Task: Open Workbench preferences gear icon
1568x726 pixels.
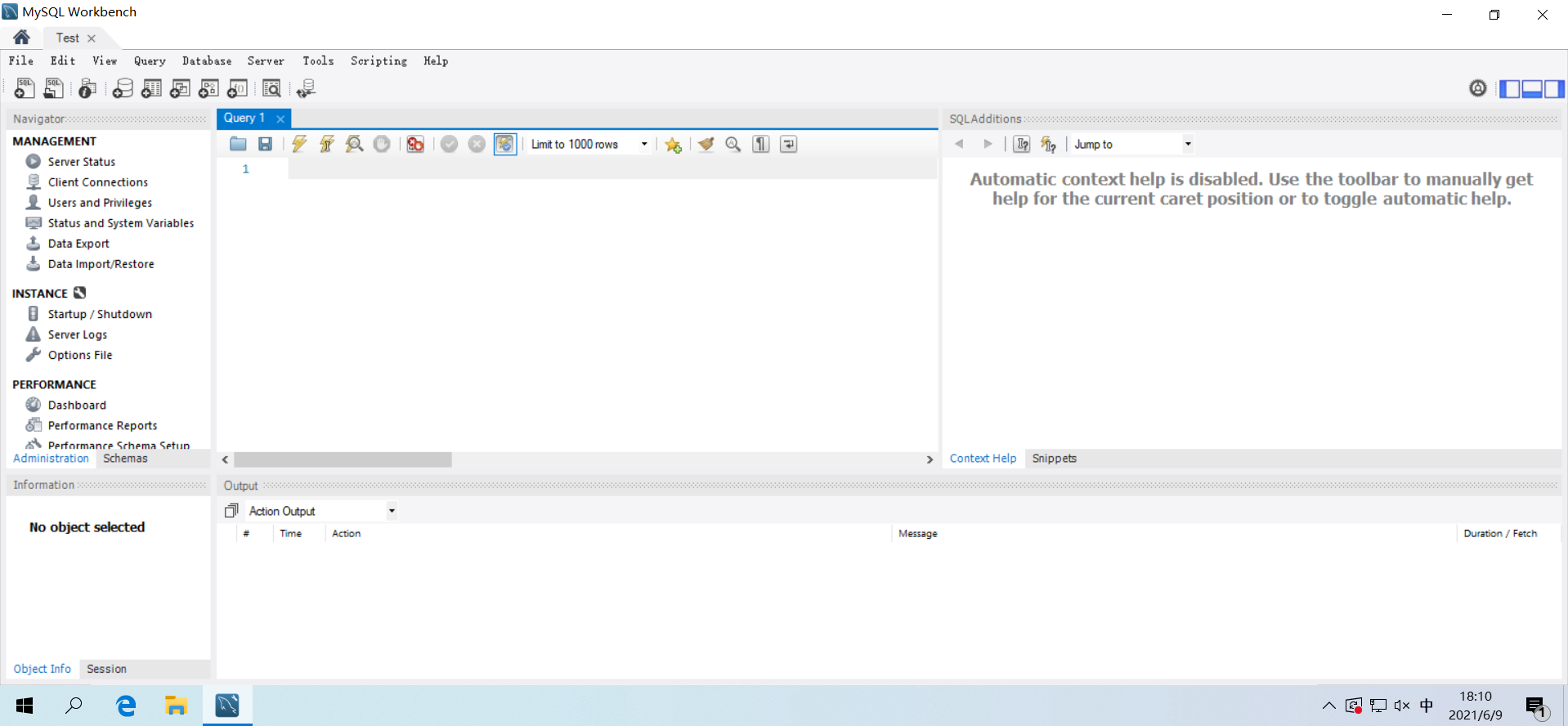Action: tap(1478, 88)
